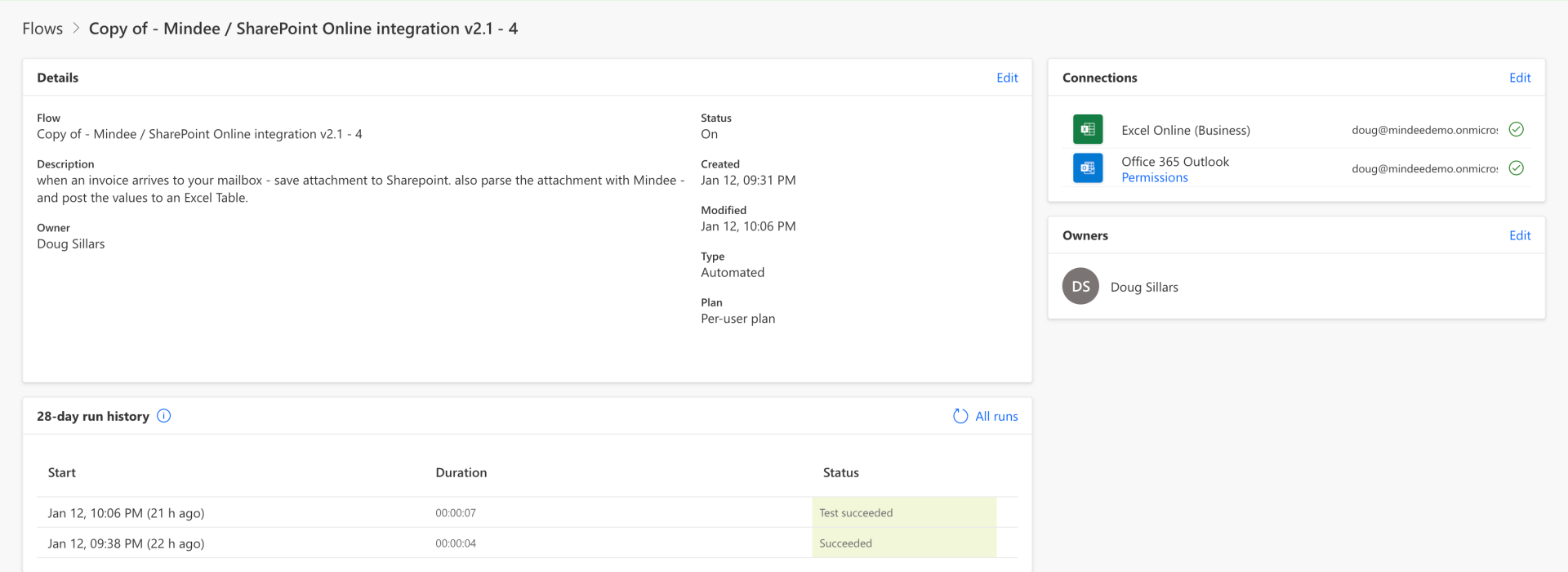Viewport: 1568px width, 572px height.
Task: Click the Status value On
Action: [710, 134]
